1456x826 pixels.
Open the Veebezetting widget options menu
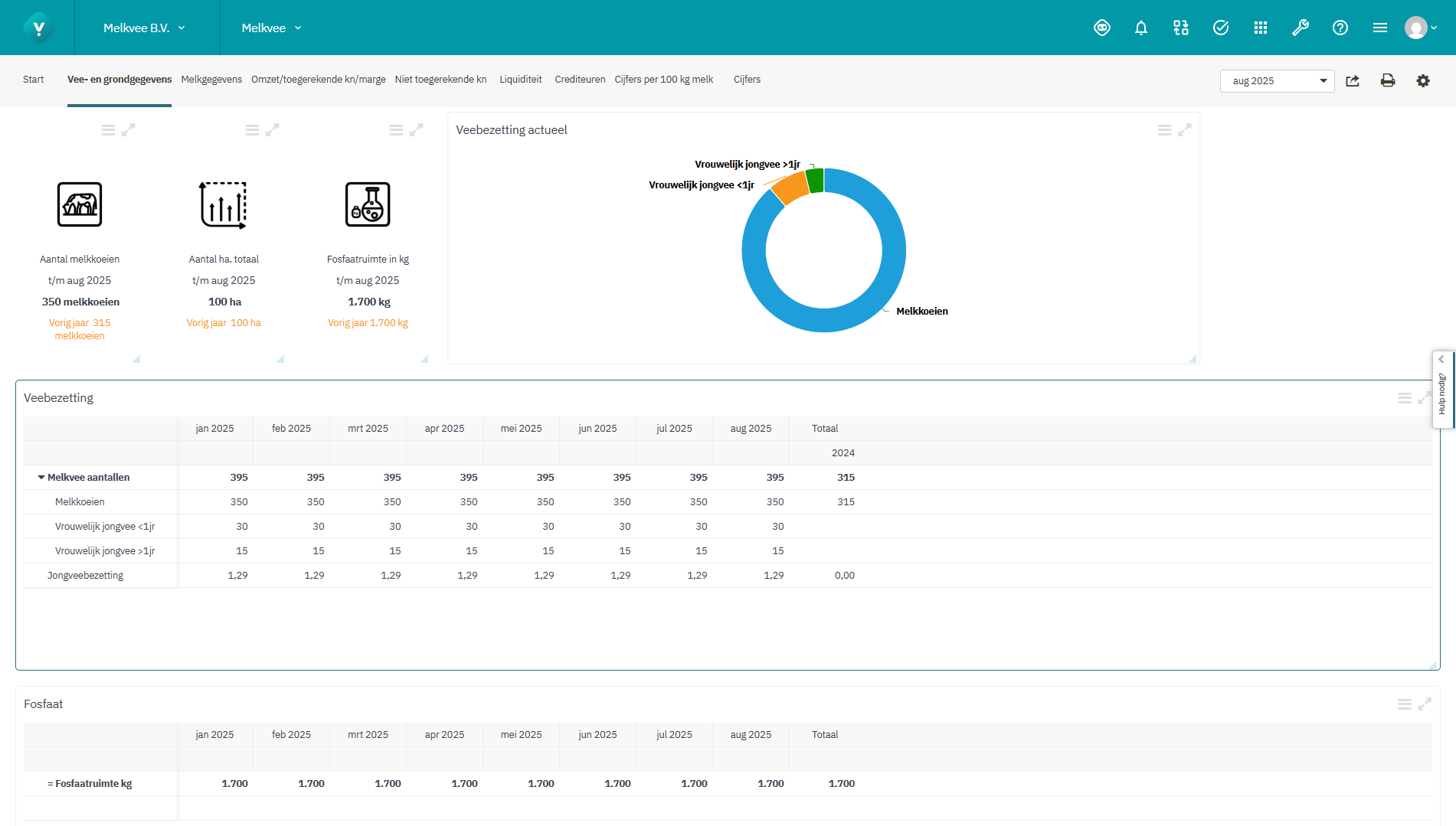pyautogui.click(x=1405, y=397)
